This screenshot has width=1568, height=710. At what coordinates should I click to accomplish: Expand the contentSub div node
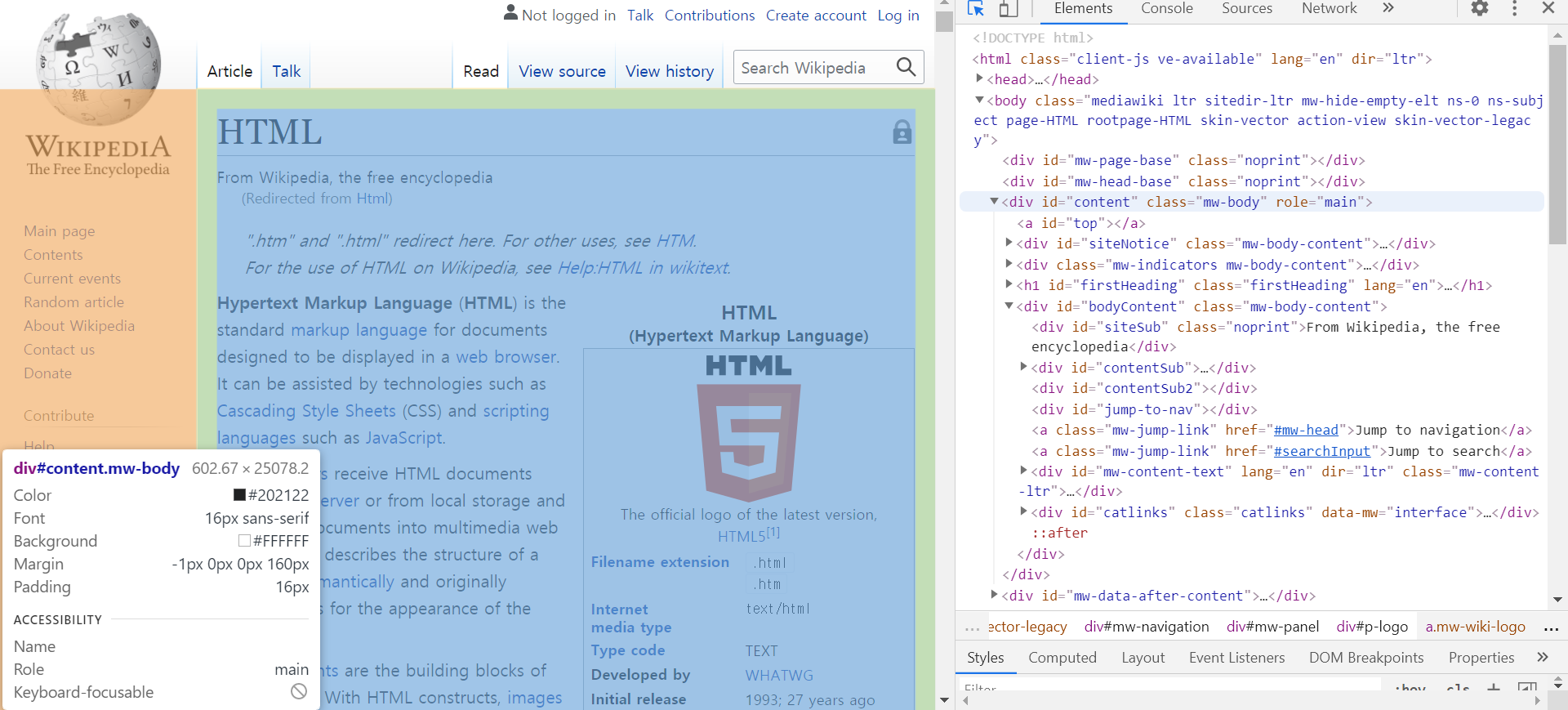point(1023,367)
